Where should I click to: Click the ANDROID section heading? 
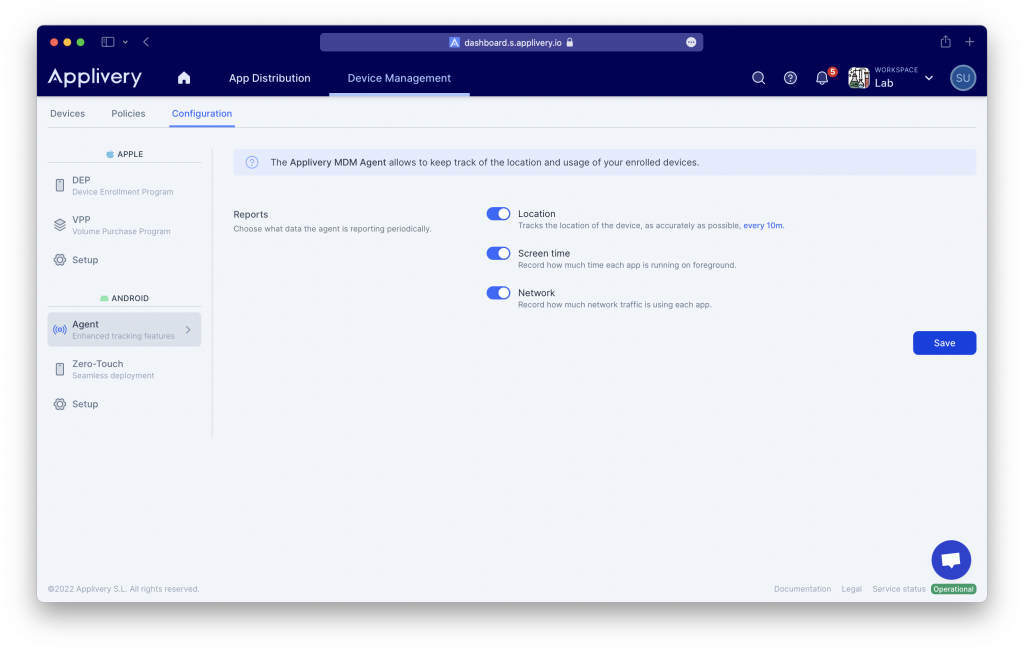(124, 298)
